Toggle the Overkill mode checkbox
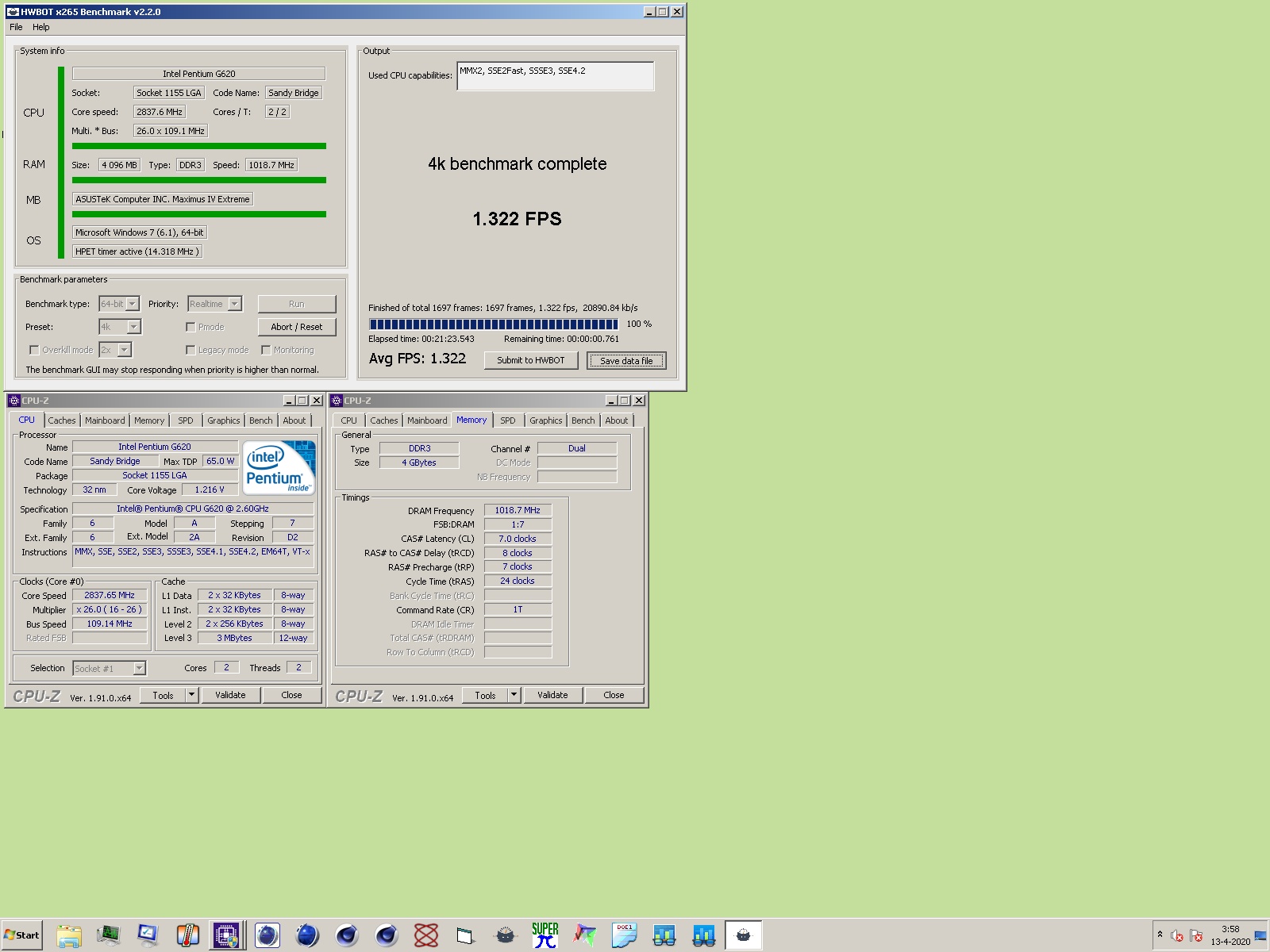Image resolution: width=1270 pixels, height=952 pixels. pyautogui.click(x=34, y=350)
